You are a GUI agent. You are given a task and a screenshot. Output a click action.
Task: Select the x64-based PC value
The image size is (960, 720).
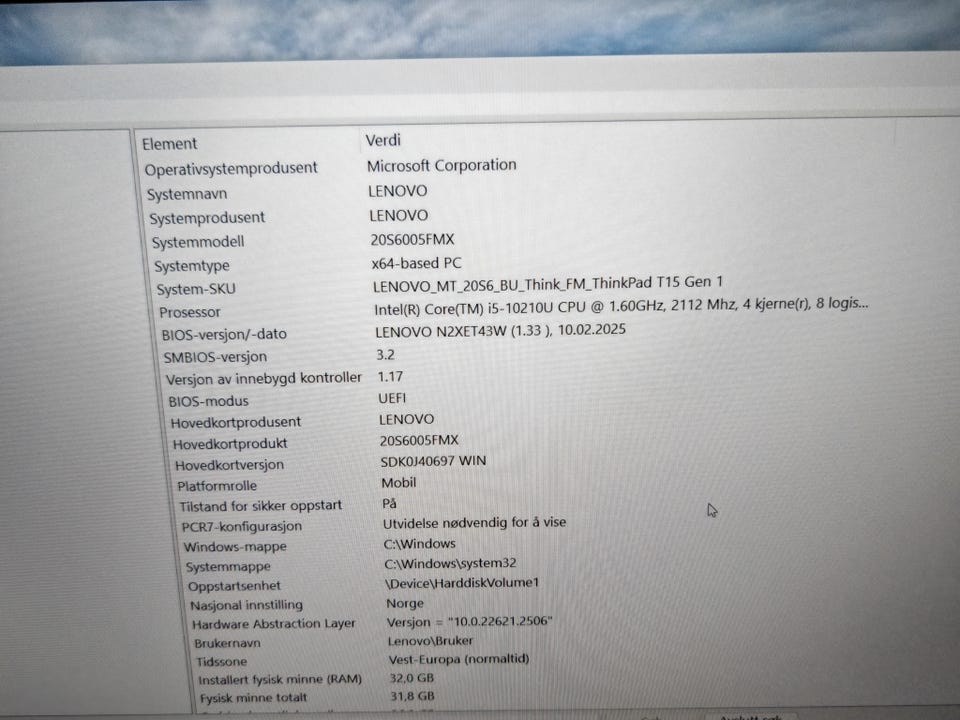pos(416,263)
